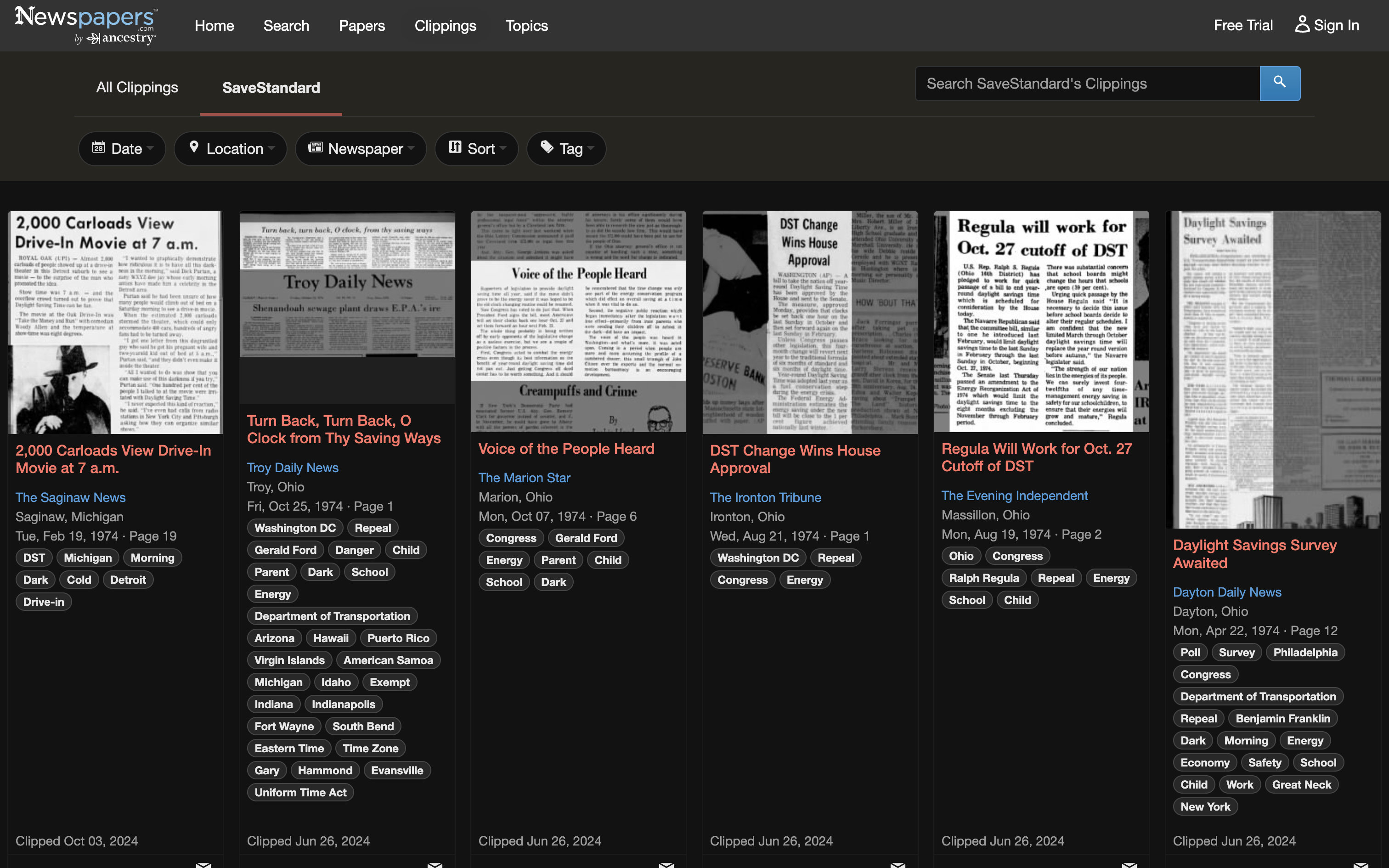
Task: Click the Philadelphia tag
Action: 1305,652
